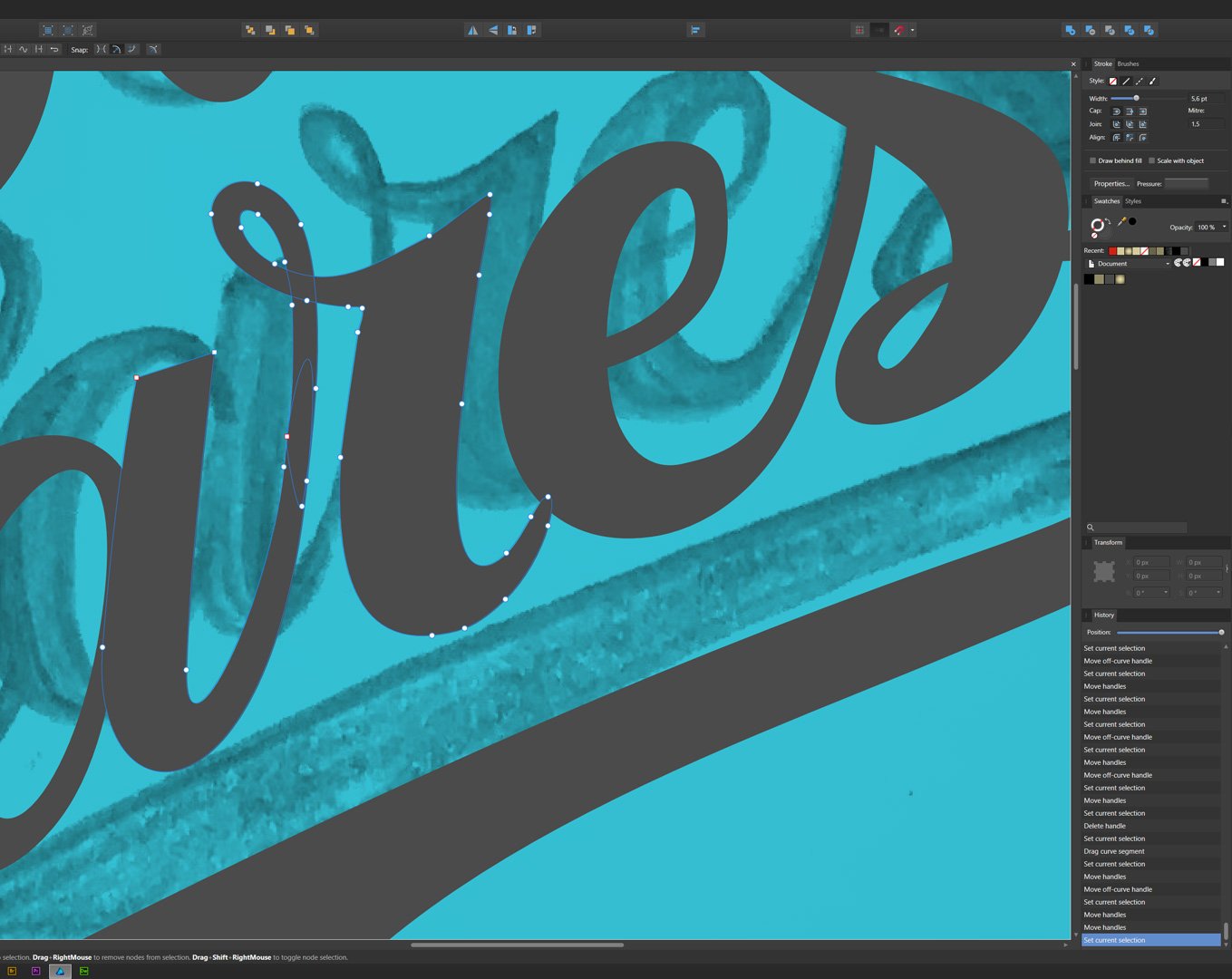Screen dimensions: 1232x979
Task: Click the Move to Front arrange icon
Action: [x=309, y=30]
